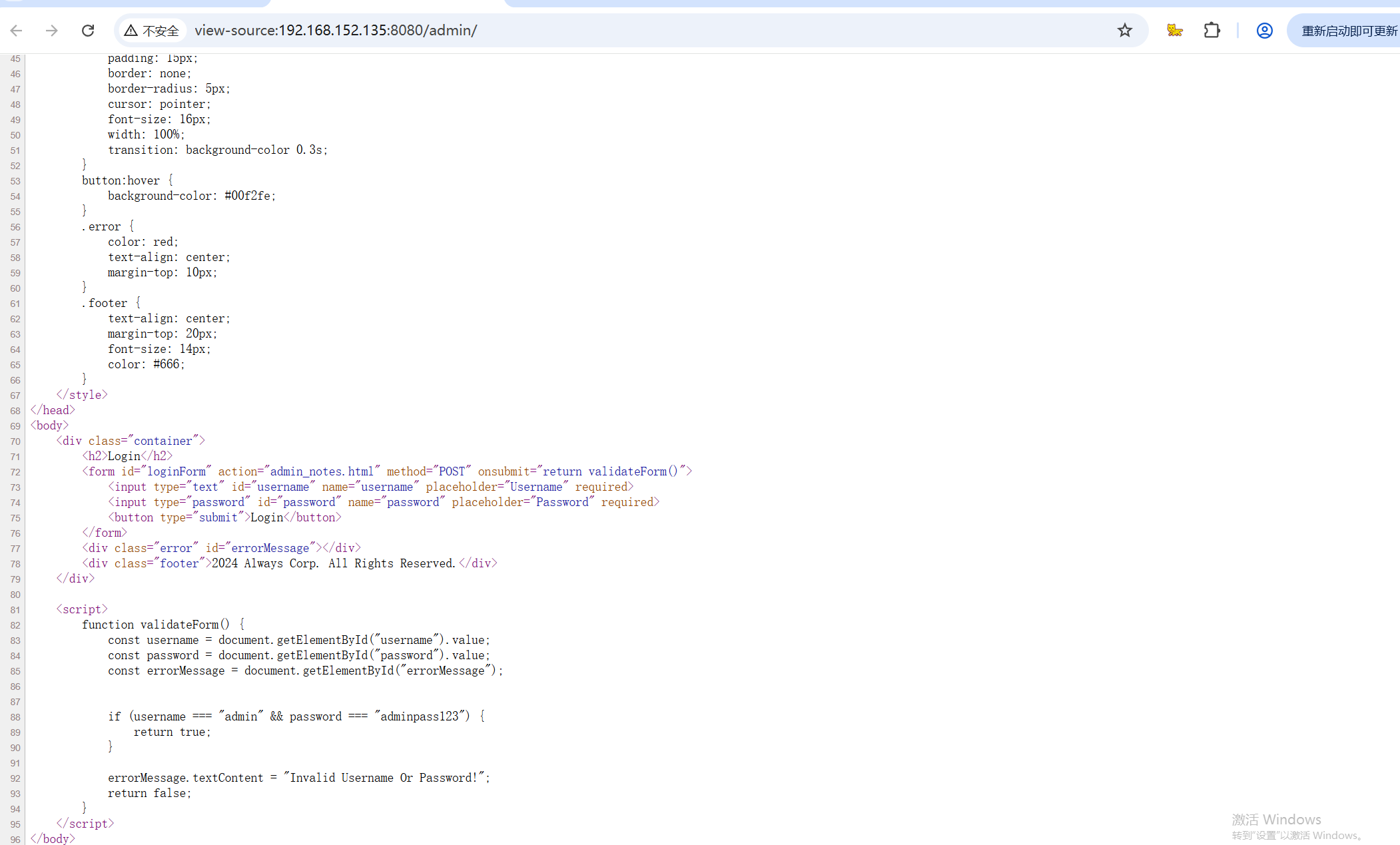Follow the admin_notes.html action link
This screenshot has width=1400, height=845.
pyautogui.click(x=322, y=471)
